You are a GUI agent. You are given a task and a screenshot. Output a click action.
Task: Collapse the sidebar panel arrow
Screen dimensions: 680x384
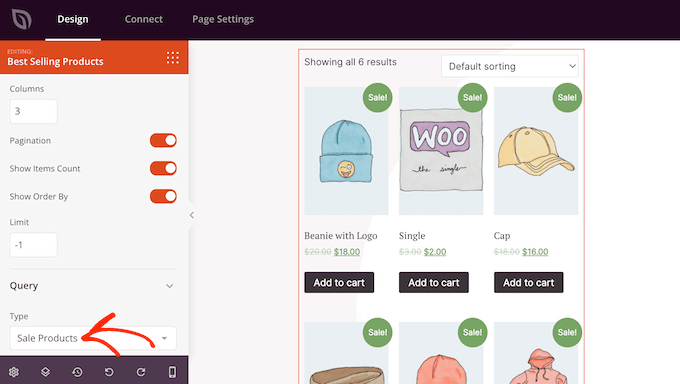pos(192,215)
